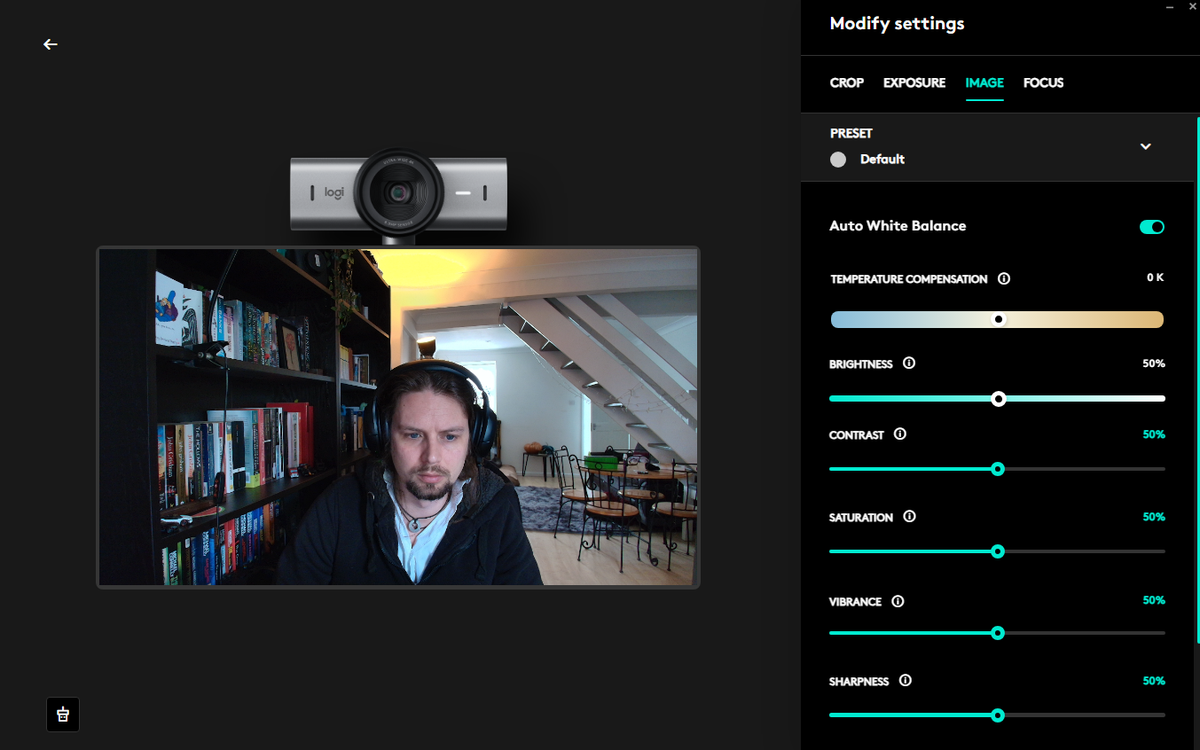
Task: Click the Auto White Balance label
Action: point(898,226)
